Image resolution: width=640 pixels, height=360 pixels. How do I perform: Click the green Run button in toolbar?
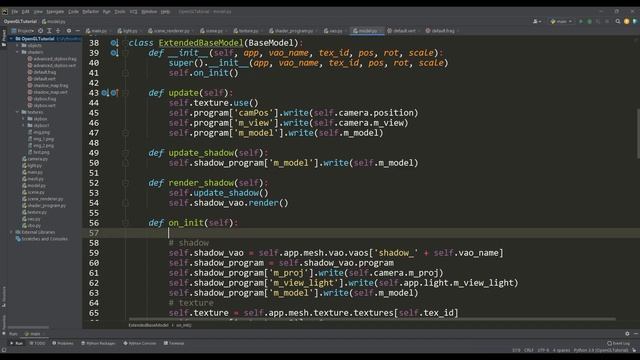point(581,21)
